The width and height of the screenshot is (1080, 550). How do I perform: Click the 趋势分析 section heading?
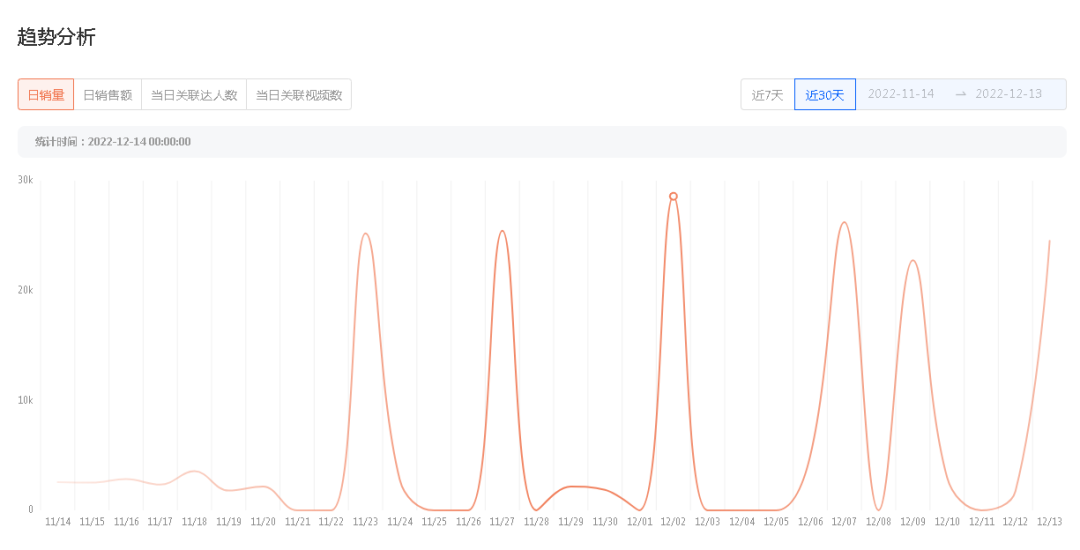tap(56, 37)
